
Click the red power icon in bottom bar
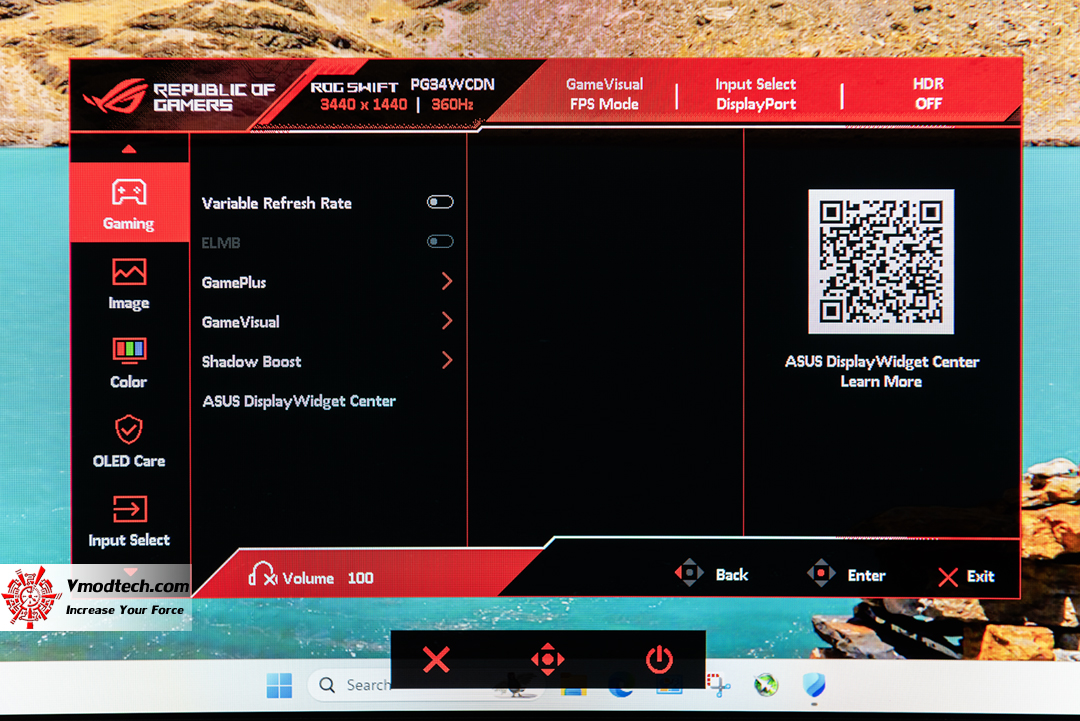click(659, 659)
